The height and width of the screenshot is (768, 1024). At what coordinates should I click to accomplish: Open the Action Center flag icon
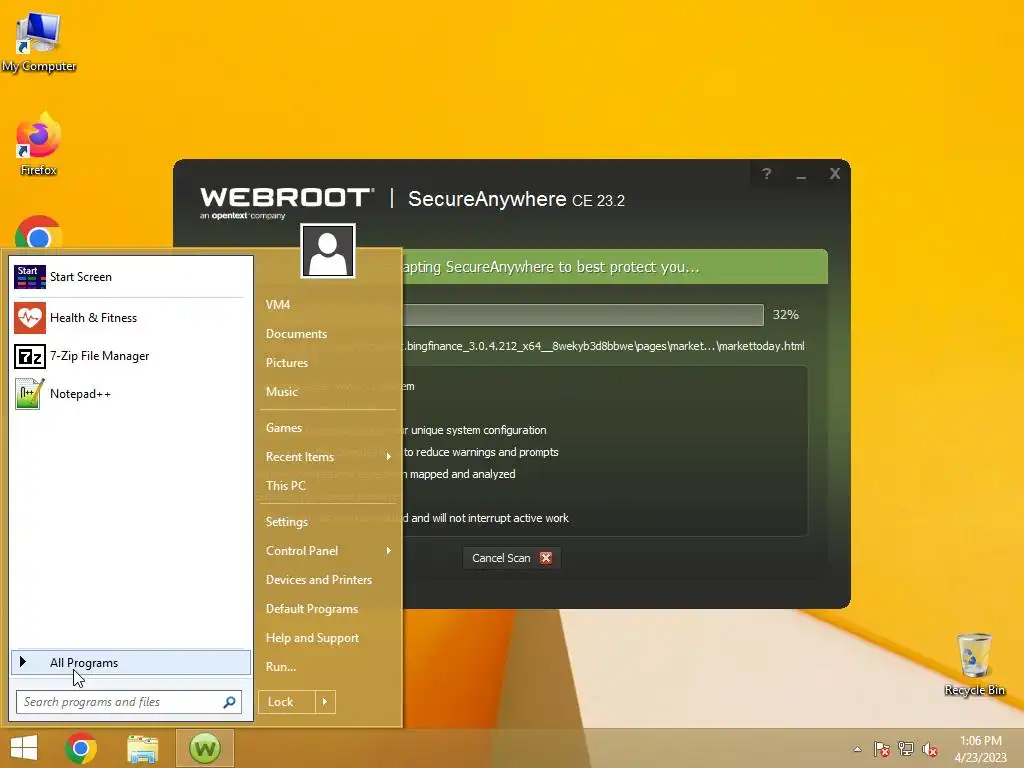tap(881, 749)
